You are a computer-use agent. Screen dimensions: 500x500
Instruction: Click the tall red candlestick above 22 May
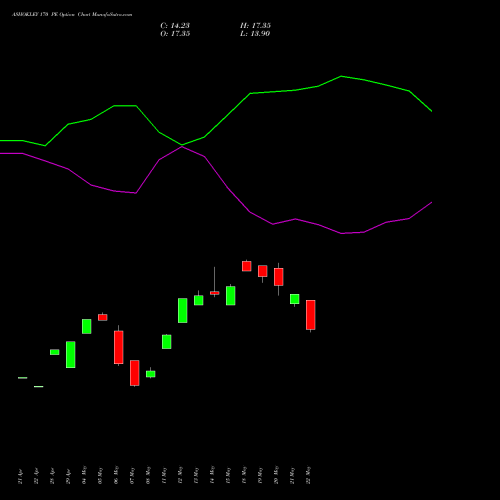point(311,315)
